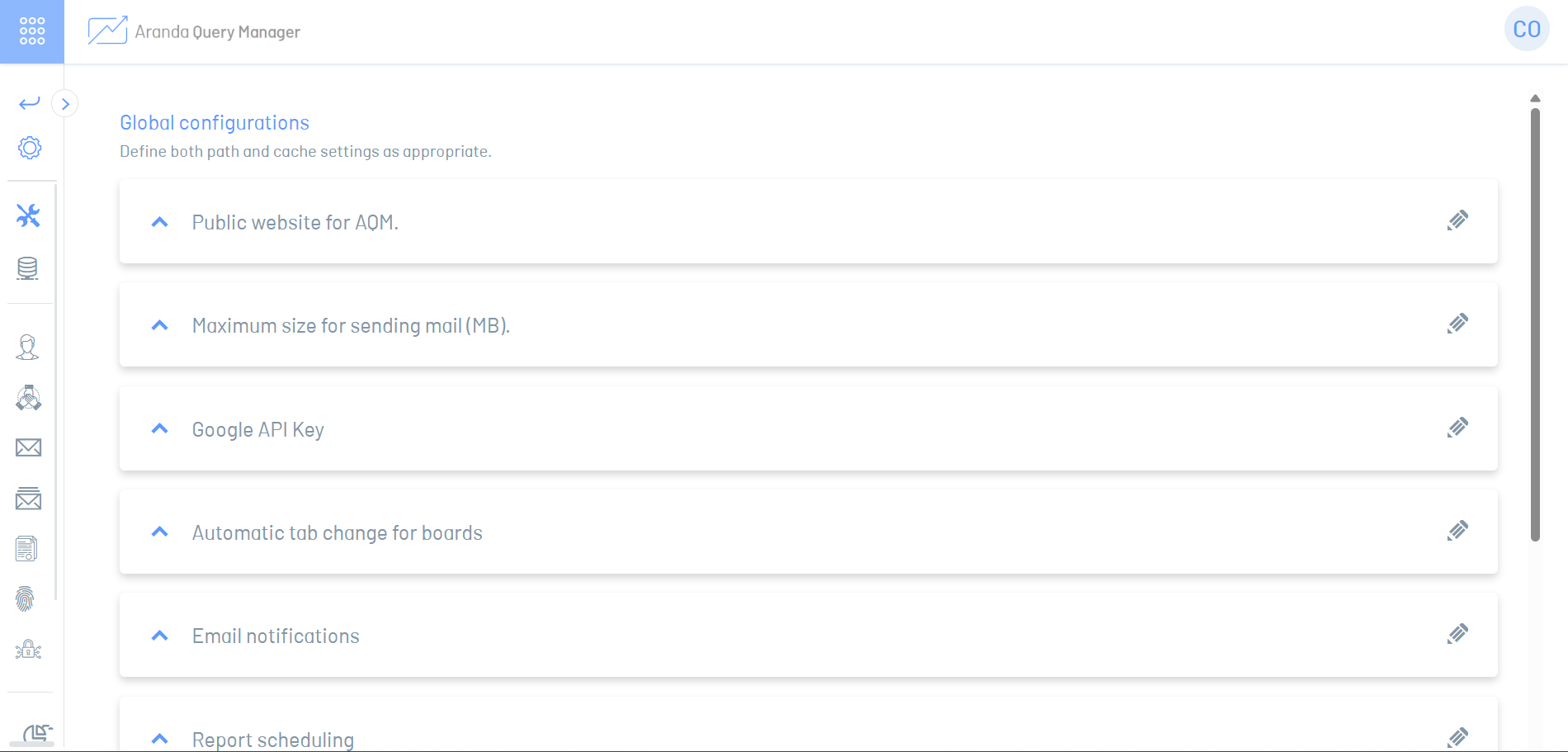The image size is (1568, 752).
Task: Open the fingerprint sidebar icon
Action: [26, 599]
